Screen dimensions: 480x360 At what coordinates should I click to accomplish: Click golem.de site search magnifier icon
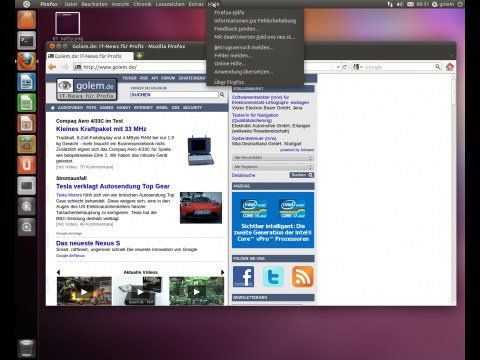(222, 95)
